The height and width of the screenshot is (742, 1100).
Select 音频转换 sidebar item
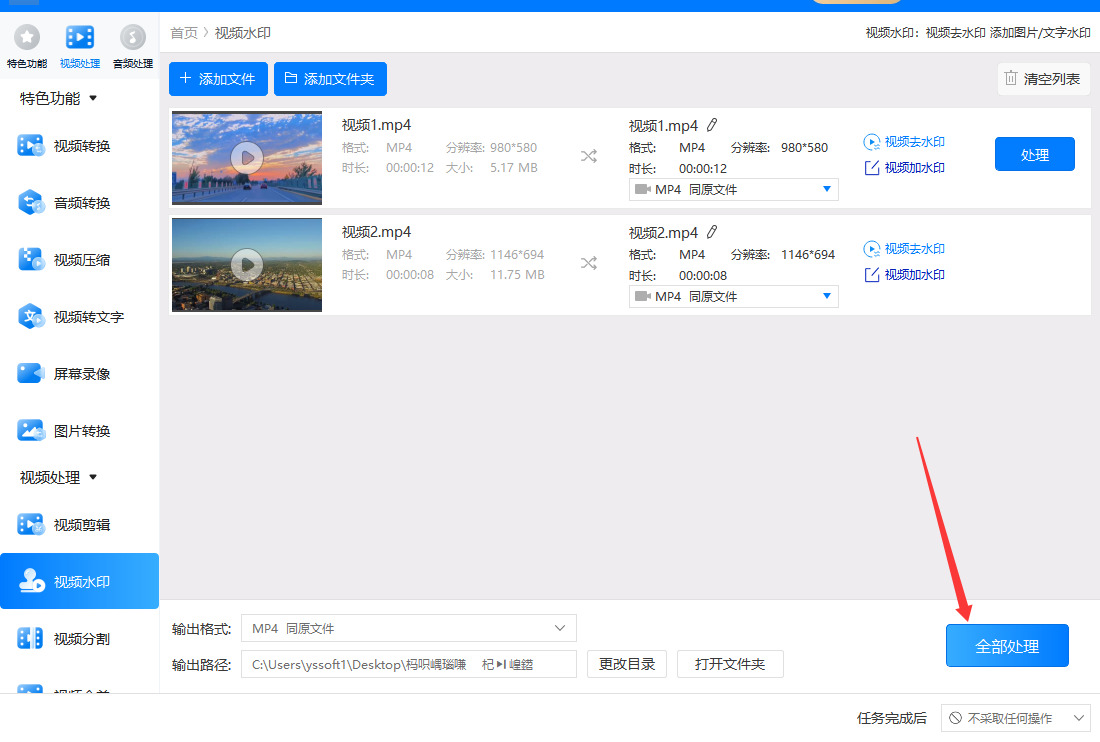pyautogui.click(x=79, y=203)
